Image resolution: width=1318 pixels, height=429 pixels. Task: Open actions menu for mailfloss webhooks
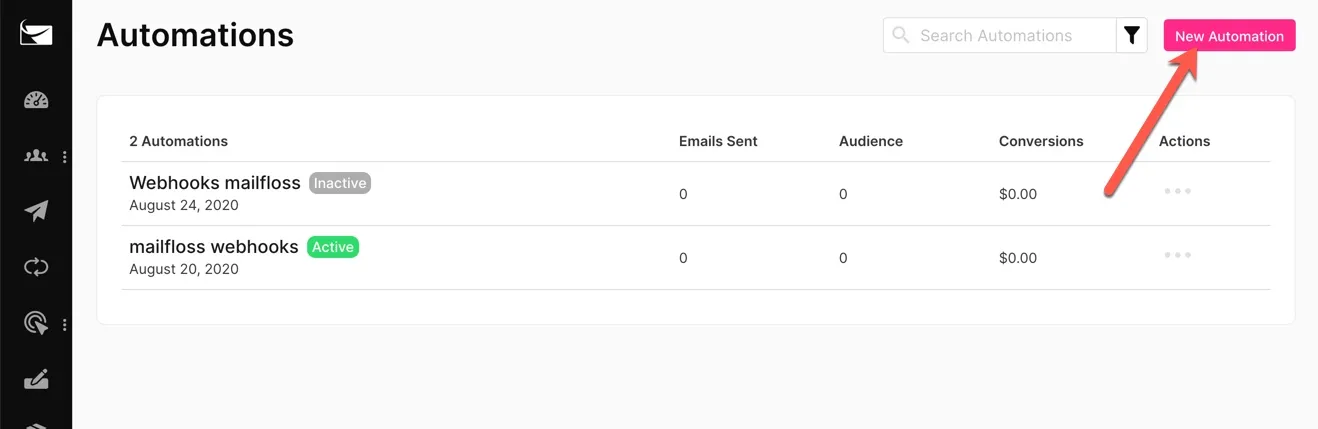point(1177,255)
